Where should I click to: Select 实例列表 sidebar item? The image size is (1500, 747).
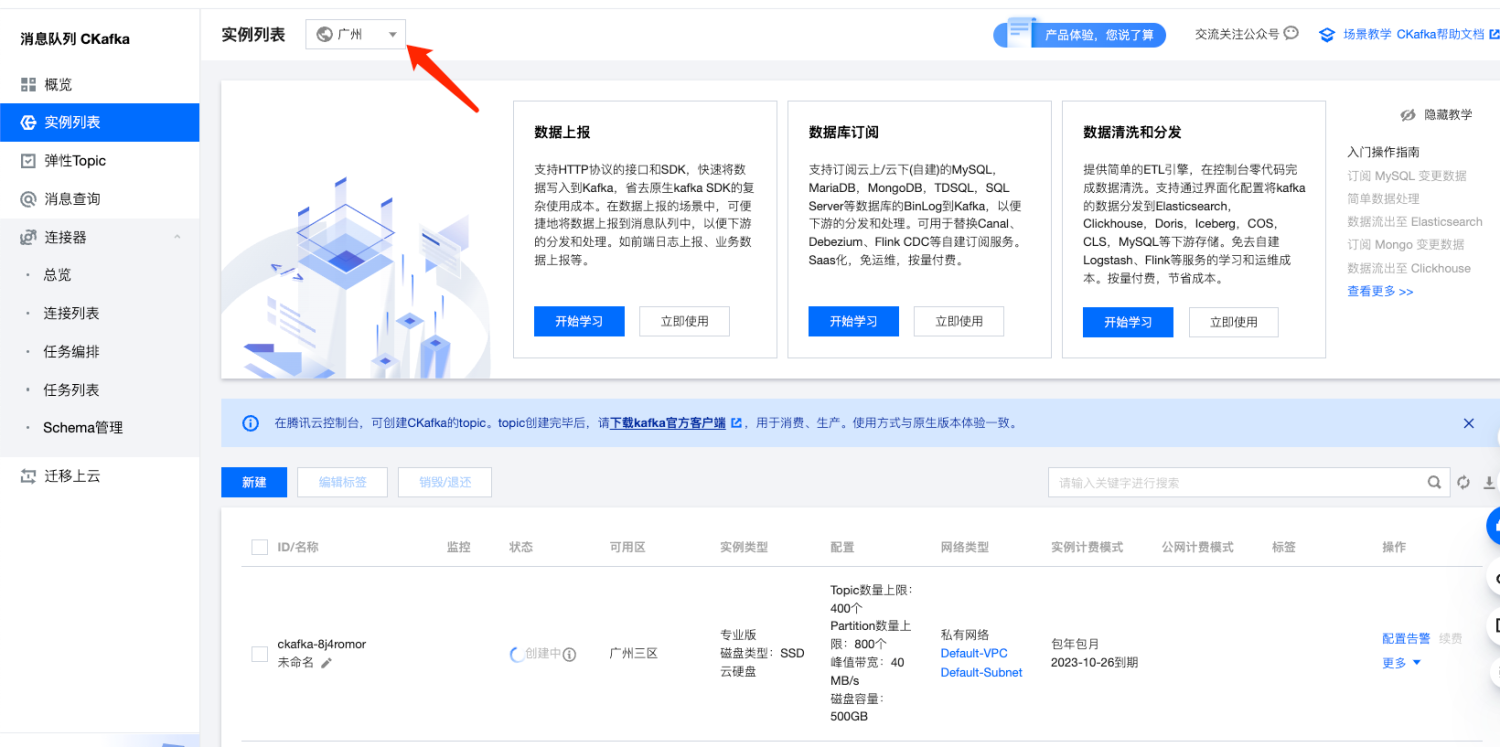click(x=99, y=122)
